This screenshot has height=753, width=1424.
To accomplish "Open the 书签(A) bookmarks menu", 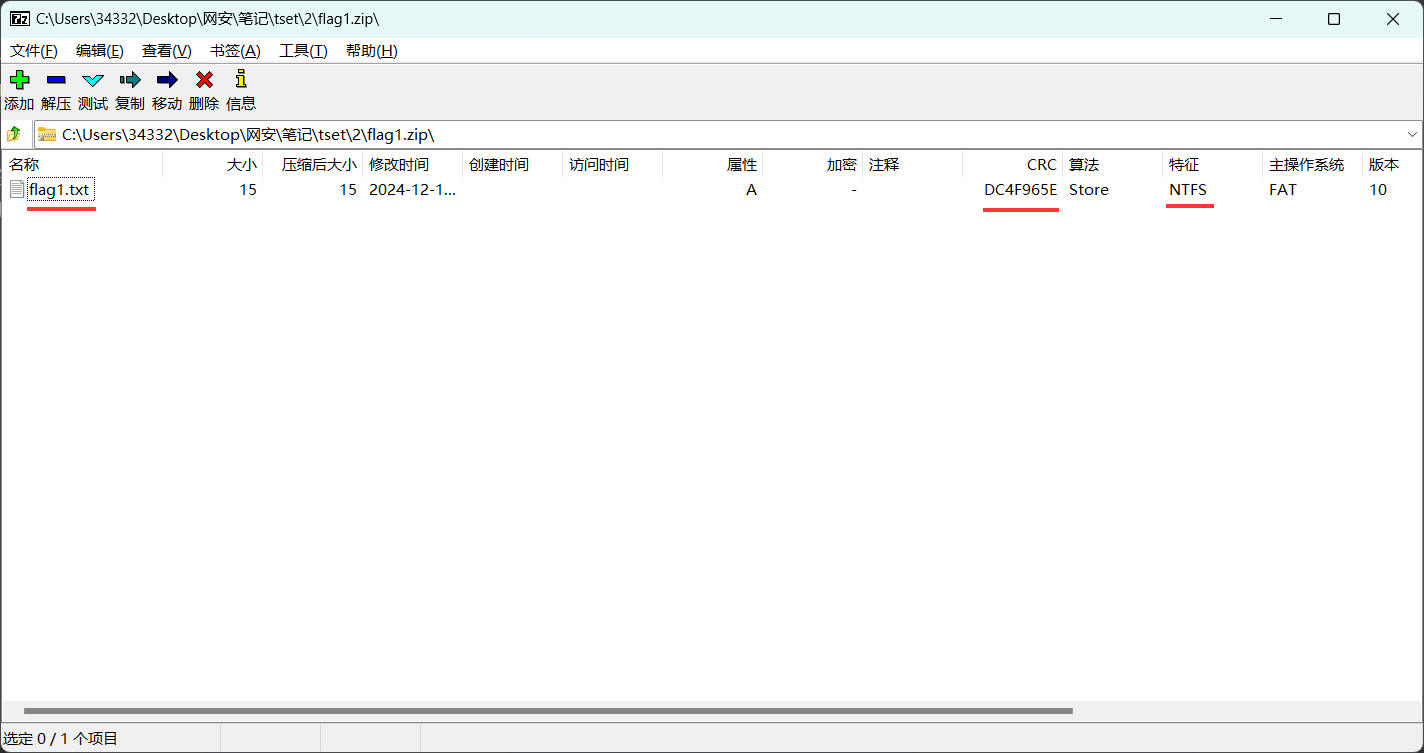I will pyautogui.click(x=235, y=51).
